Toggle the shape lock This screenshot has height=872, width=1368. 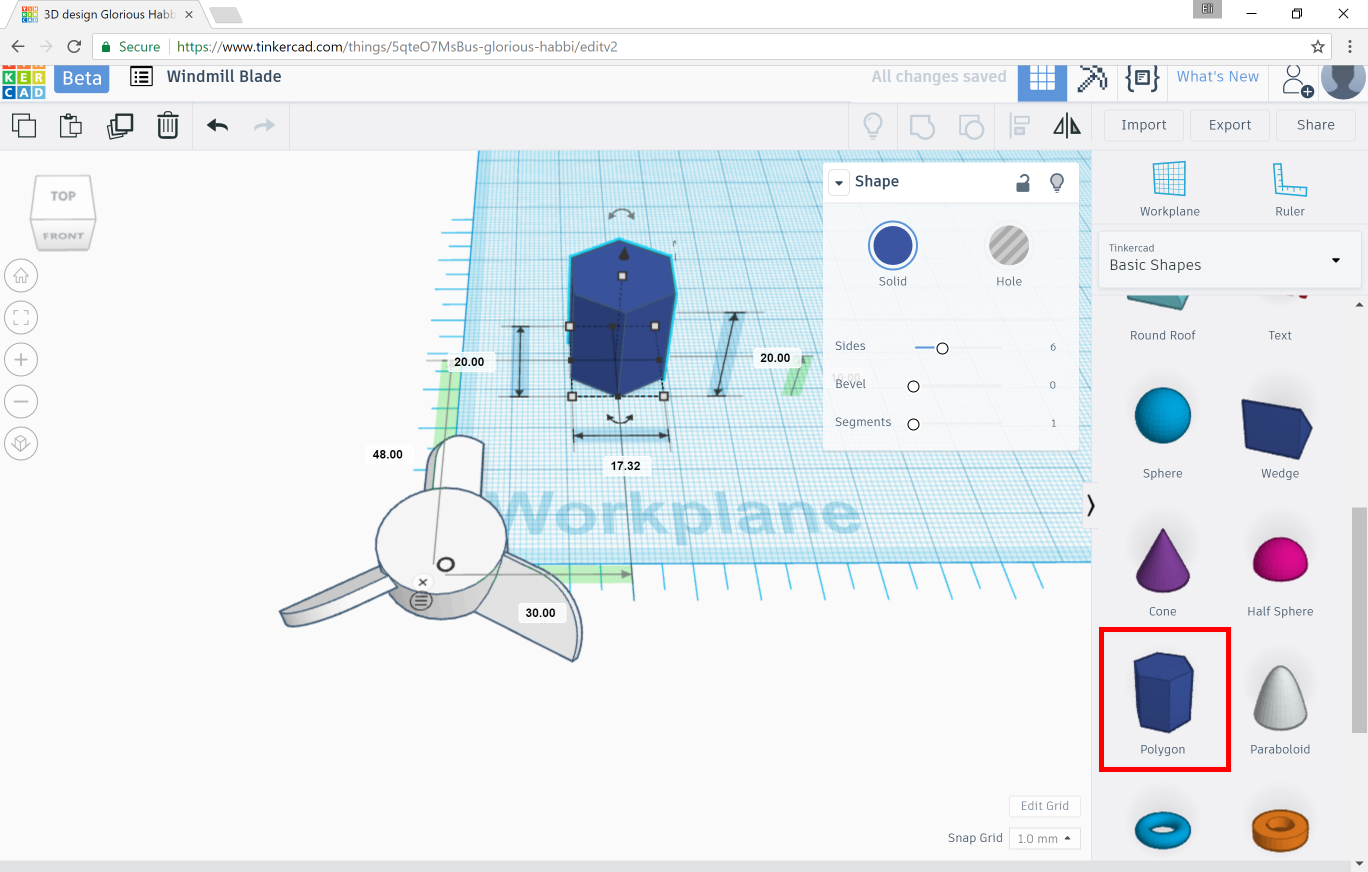click(1022, 182)
